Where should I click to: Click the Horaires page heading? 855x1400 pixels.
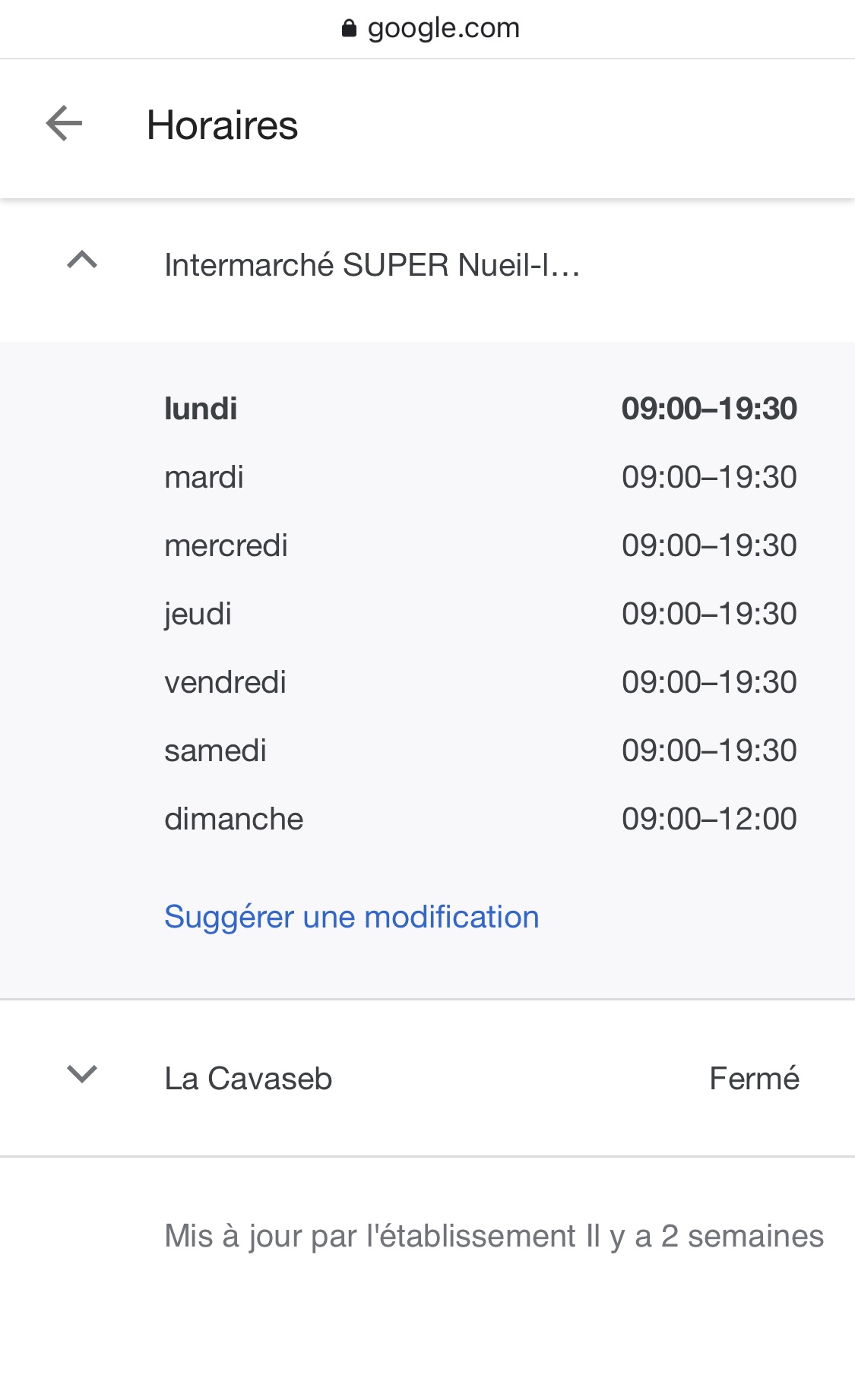222,125
